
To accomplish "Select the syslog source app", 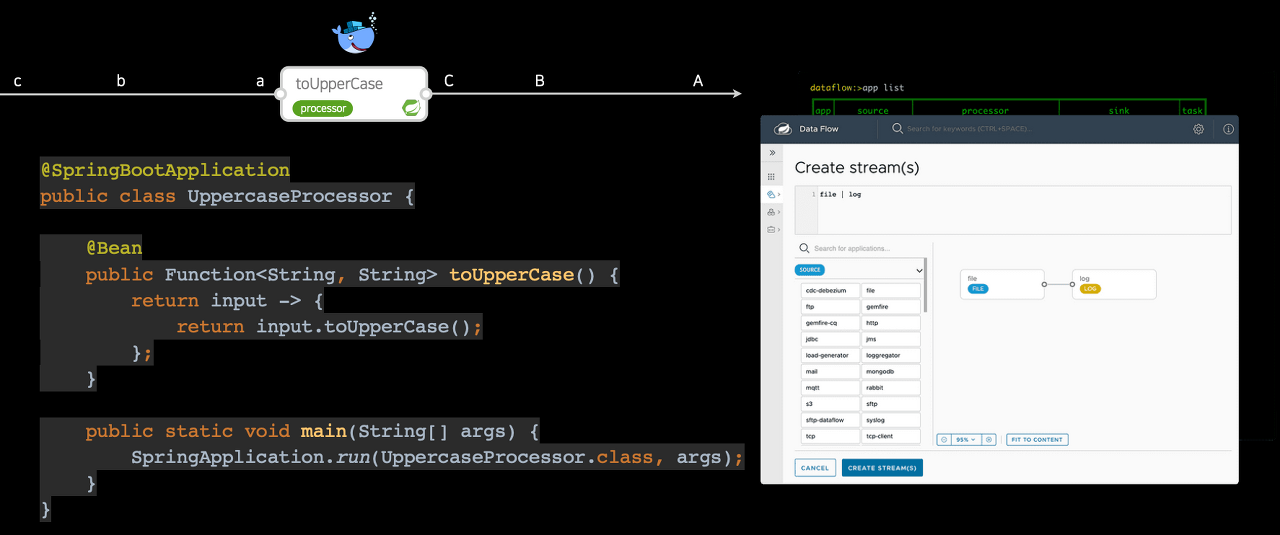I will (x=891, y=420).
